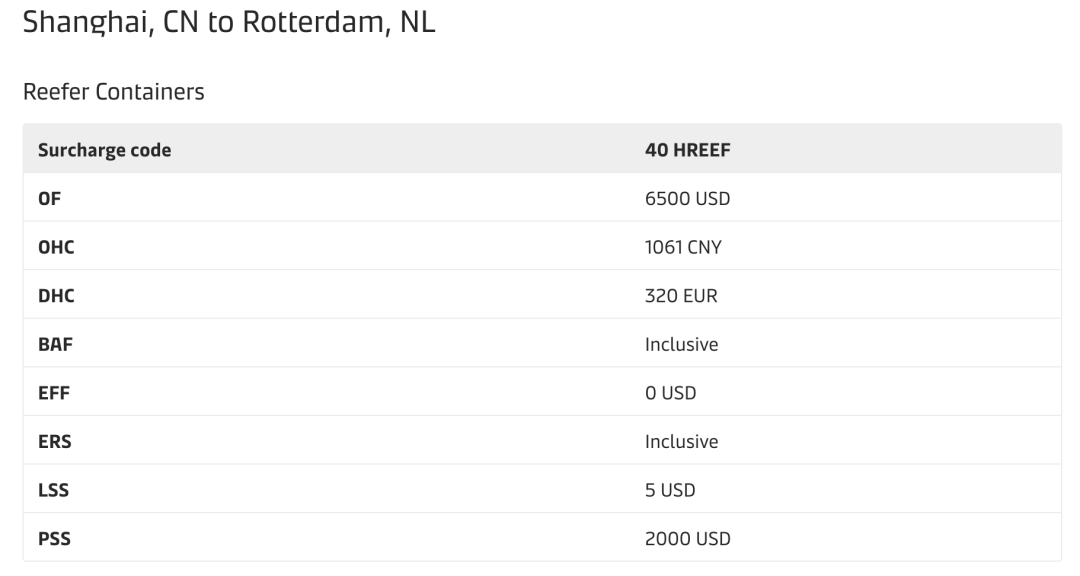This screenshot has width=1080, height=576.
Task: Click the 0 USD value
Action: pos(671,392)
